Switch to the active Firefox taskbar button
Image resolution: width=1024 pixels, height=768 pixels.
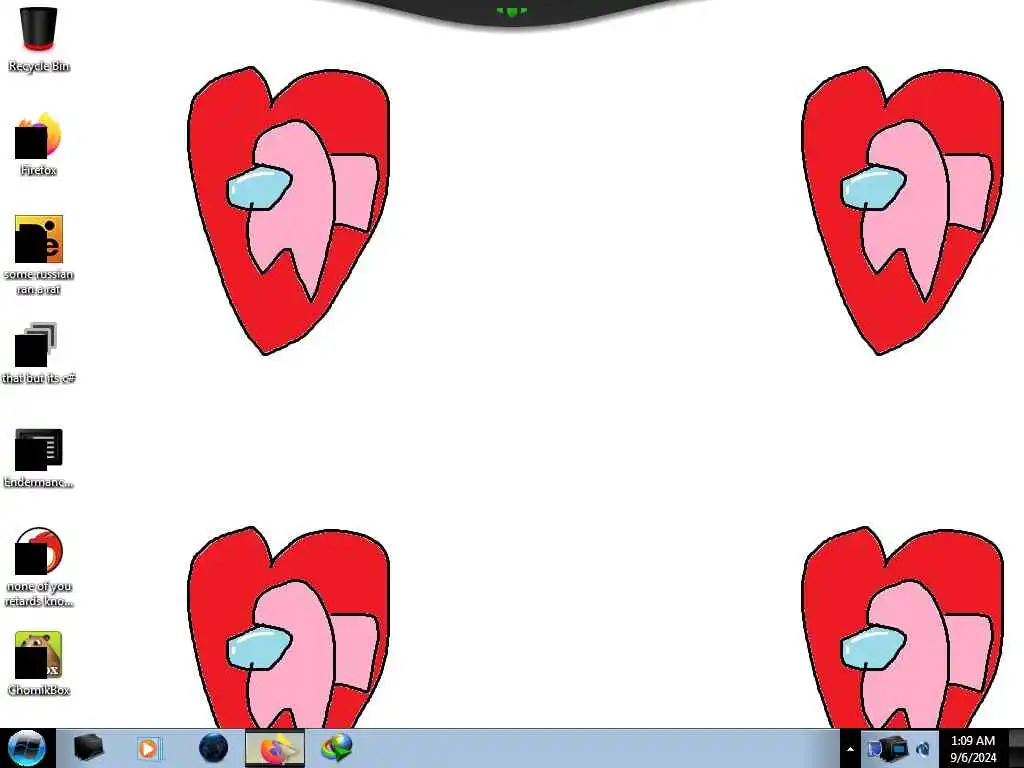[x=275, y=748]
